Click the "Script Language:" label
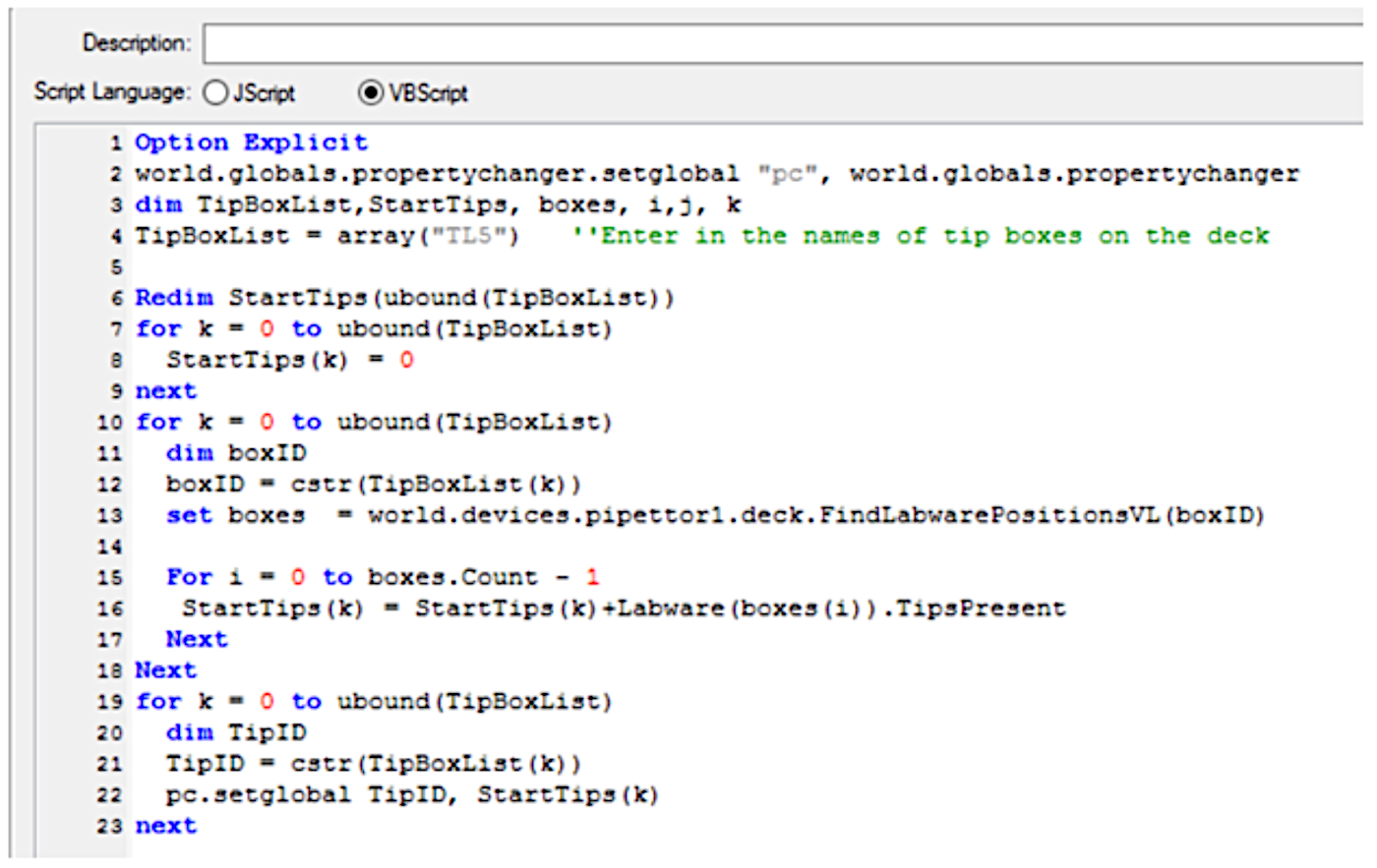The height and width of the screenshot is (868, 1377). (x=111, y=92)
